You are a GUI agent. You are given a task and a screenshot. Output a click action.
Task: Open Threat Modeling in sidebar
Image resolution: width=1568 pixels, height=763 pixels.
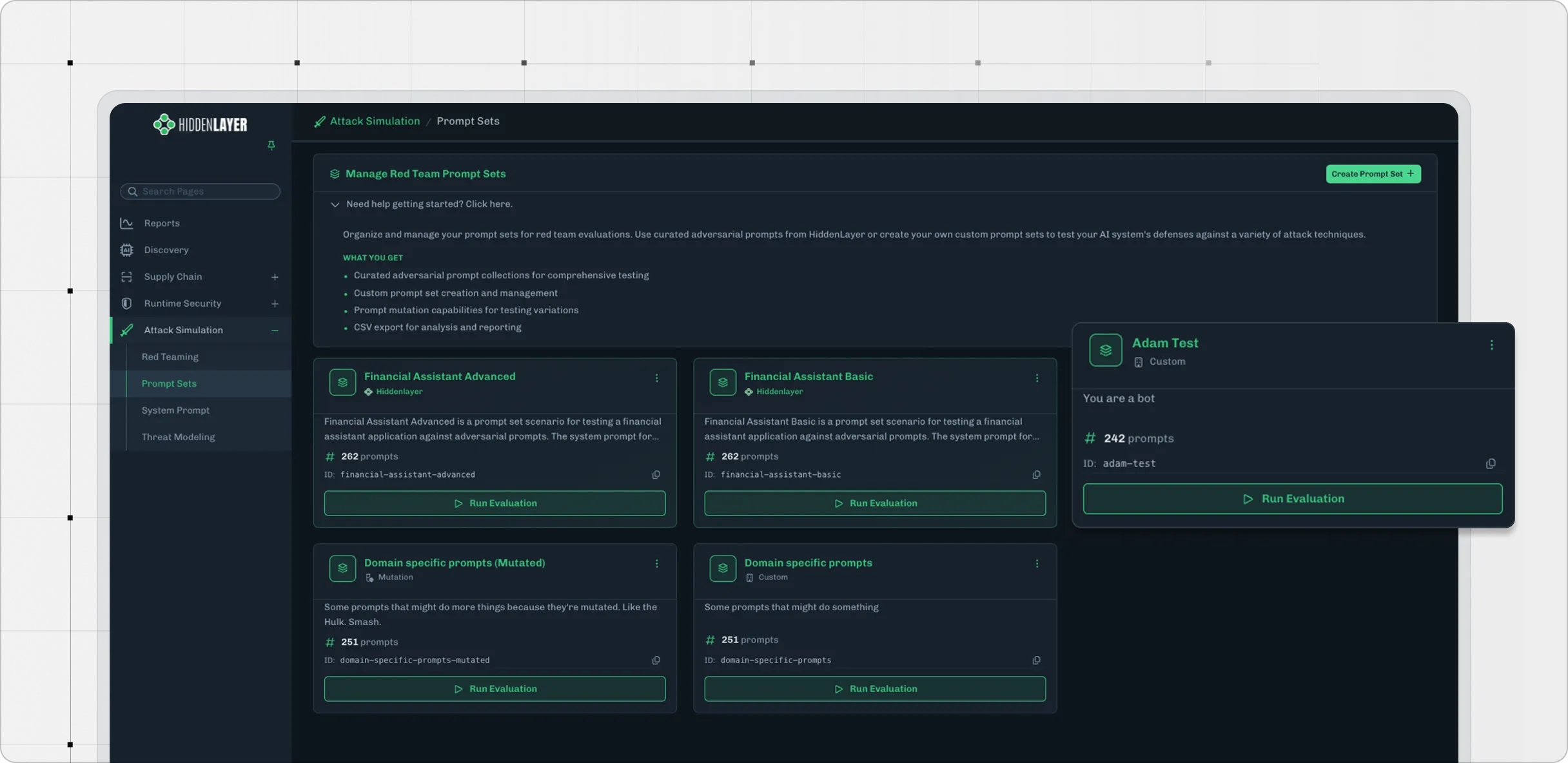point(178,437)
